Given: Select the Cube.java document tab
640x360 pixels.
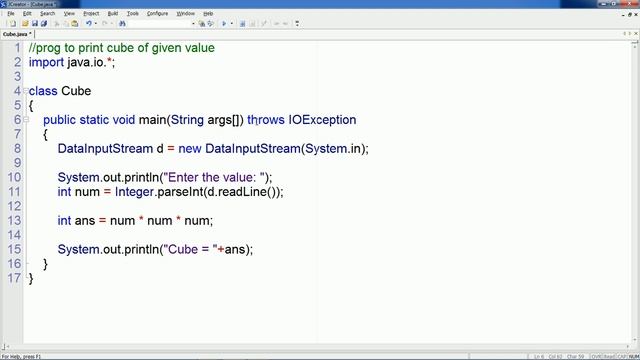Looking at the screenshot, I should coord(17,34).
